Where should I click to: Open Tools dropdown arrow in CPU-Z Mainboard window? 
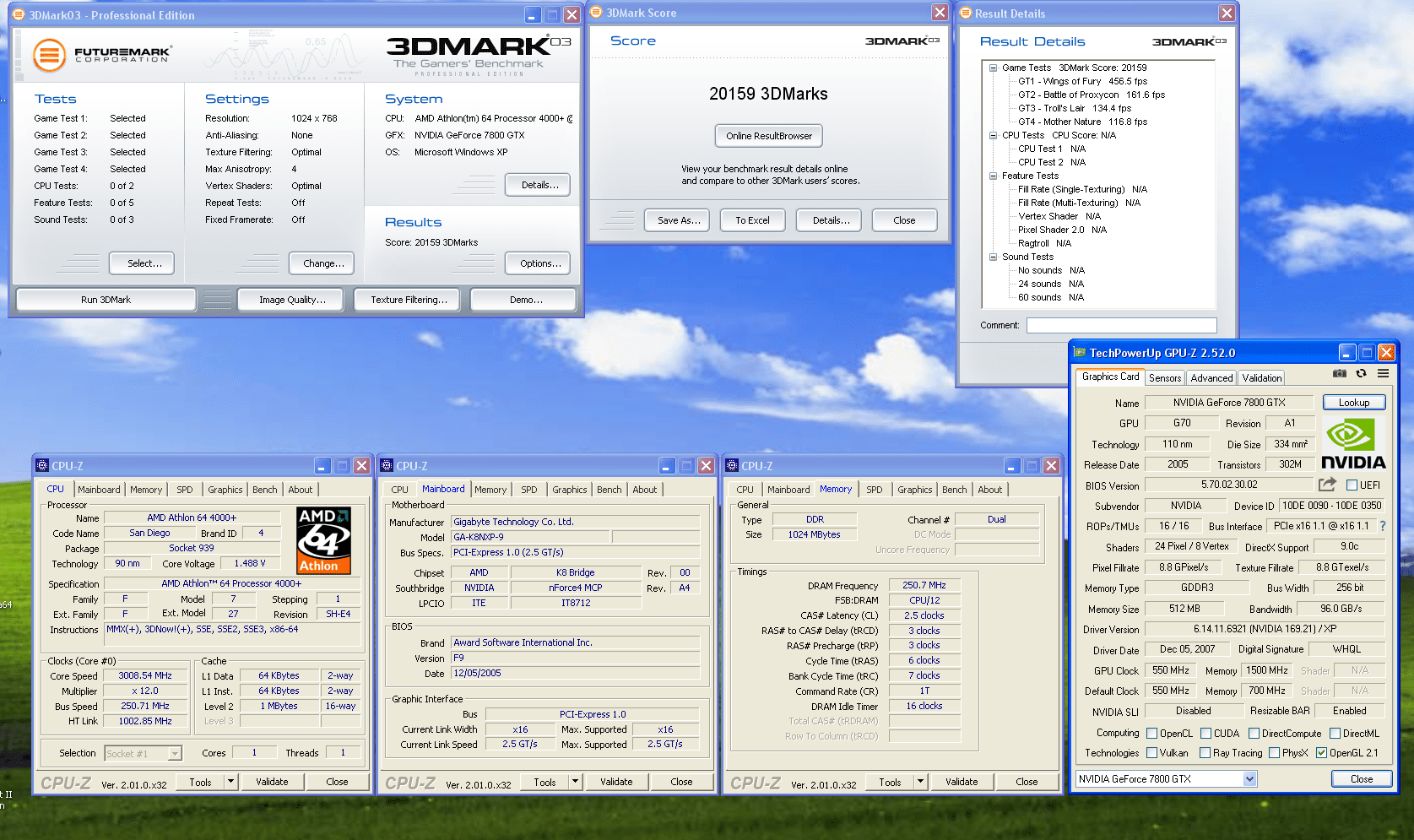(575, 782)
